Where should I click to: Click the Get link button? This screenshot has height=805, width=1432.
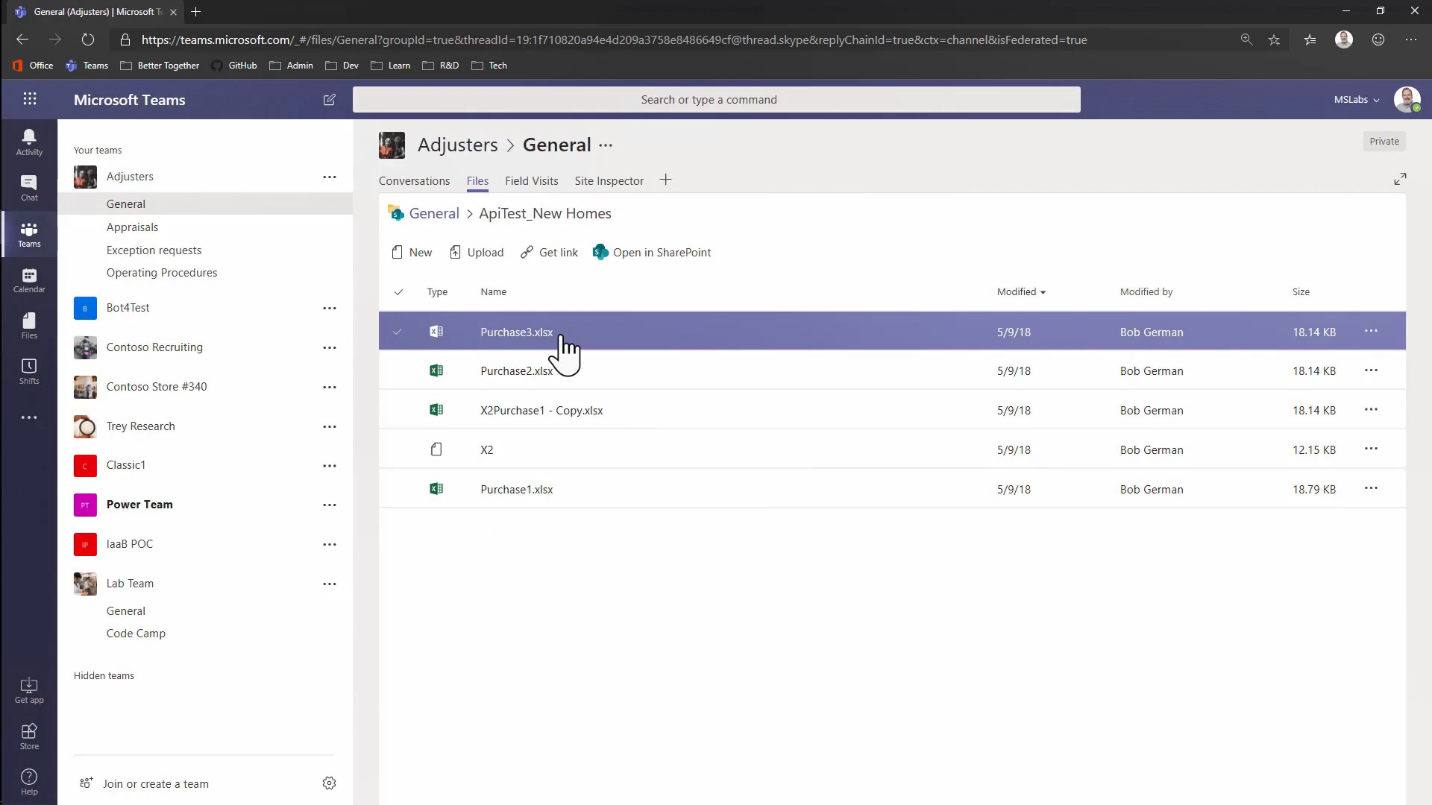tap(549, 252)
